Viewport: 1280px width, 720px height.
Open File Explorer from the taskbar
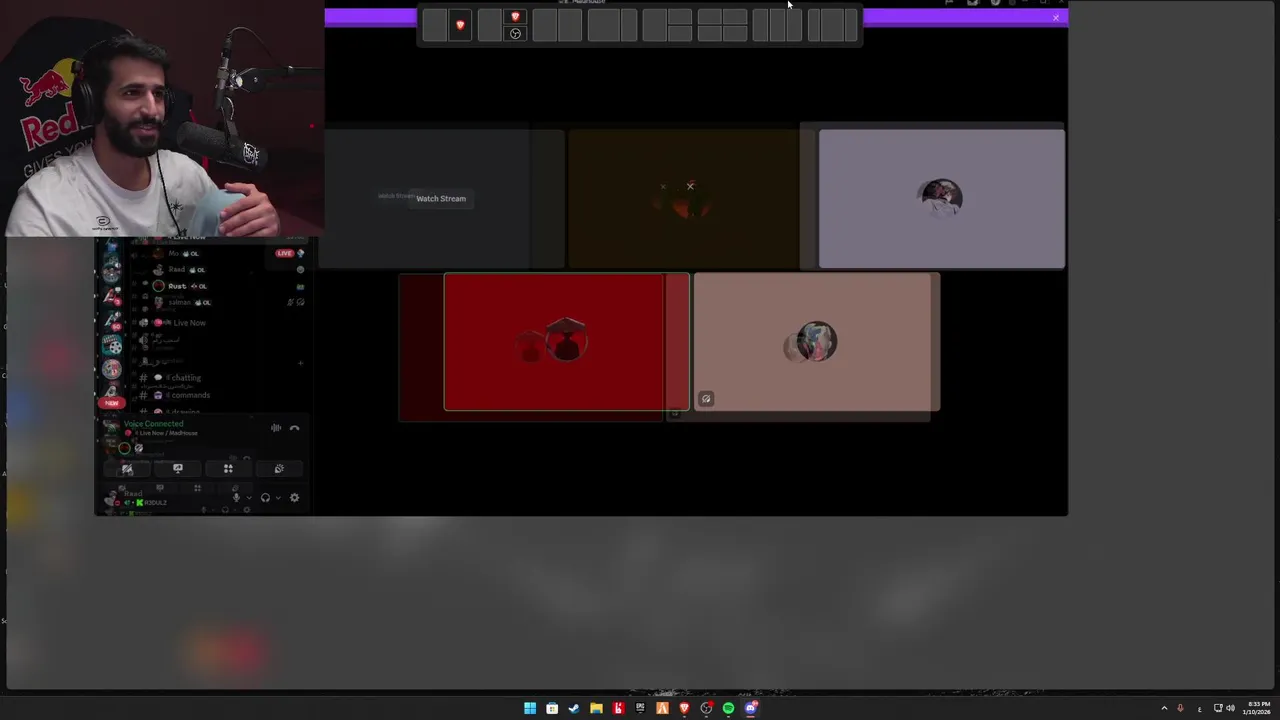[x=596, y=708]
